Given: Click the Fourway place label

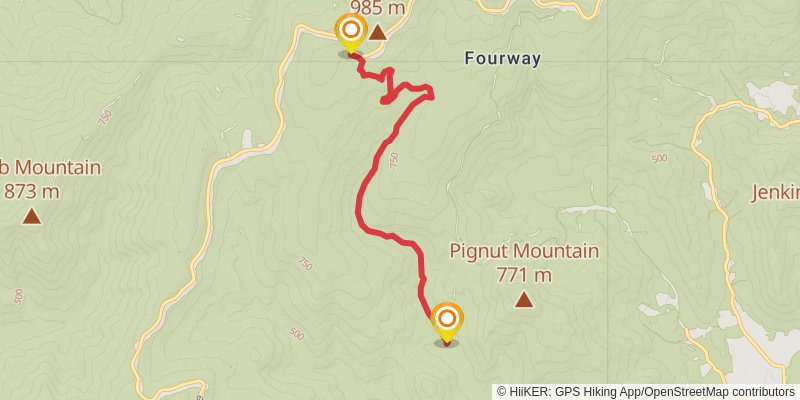Looking at the screenshot, I should click(503, 59).
